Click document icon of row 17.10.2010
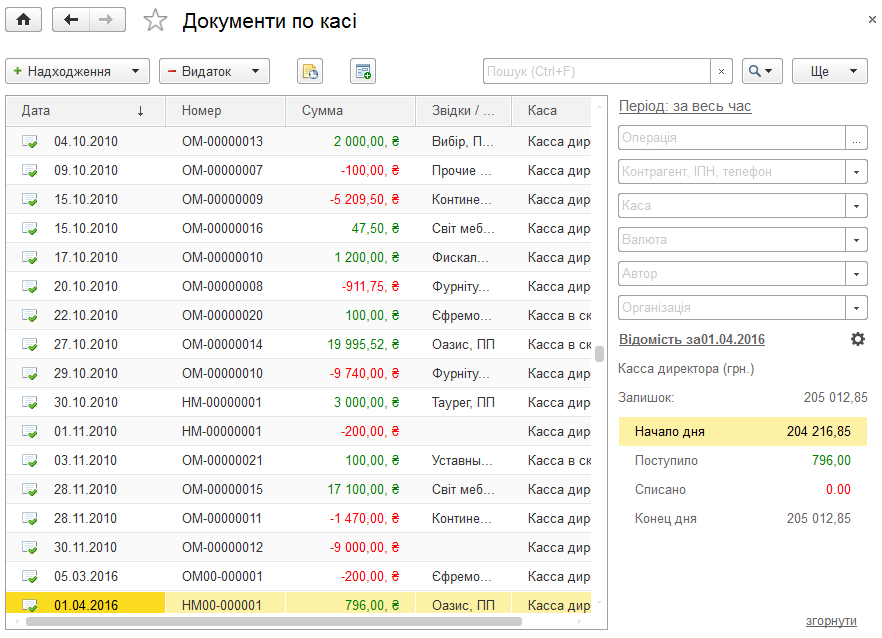This screenshot has height=638, width=882. pos(30,257)
